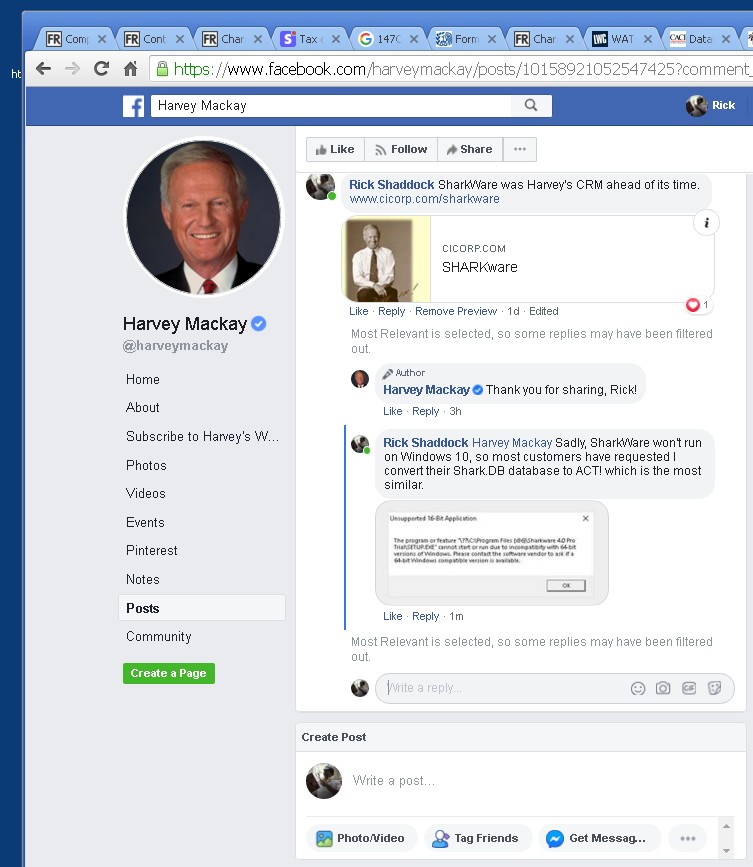Click the Write a post field
753x867 pixels.
[394, 781]
